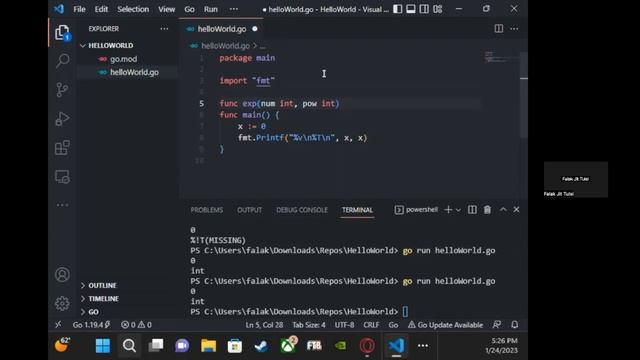The width and height of the screenshot is (640, 360).
Task: Click the powershell terminal label
Action: 416,210
